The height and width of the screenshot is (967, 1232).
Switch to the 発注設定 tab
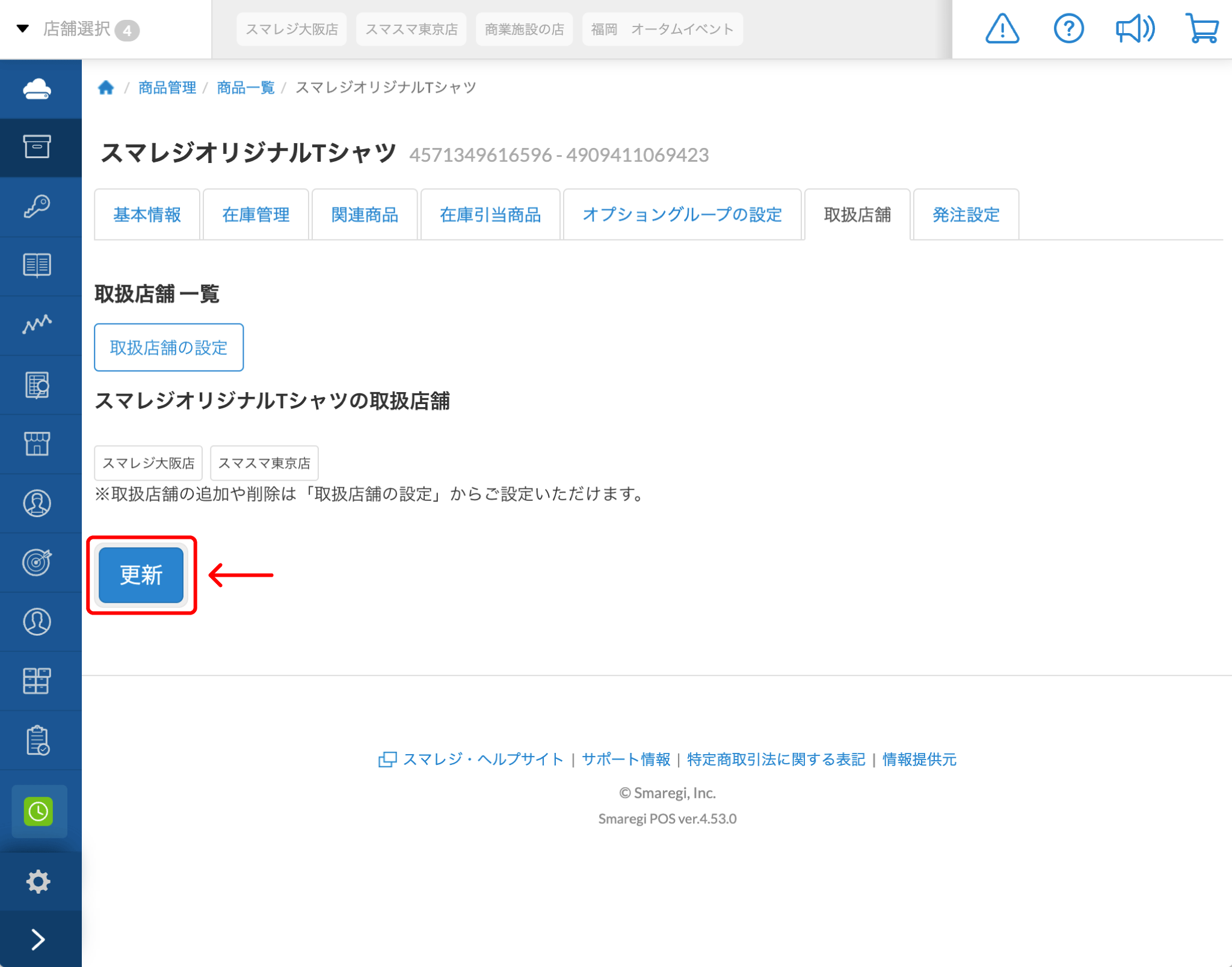pyautogui.click(x=966, y=215)
